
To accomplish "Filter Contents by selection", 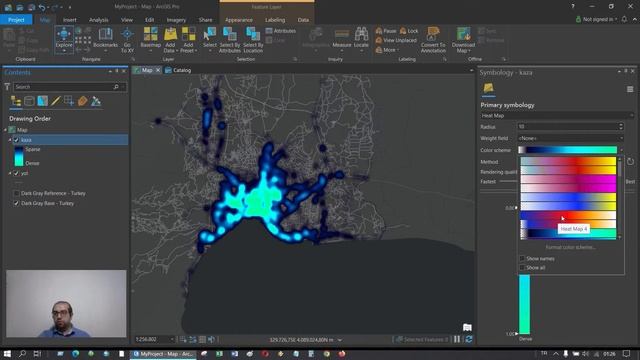I will (x=42, y=101).
